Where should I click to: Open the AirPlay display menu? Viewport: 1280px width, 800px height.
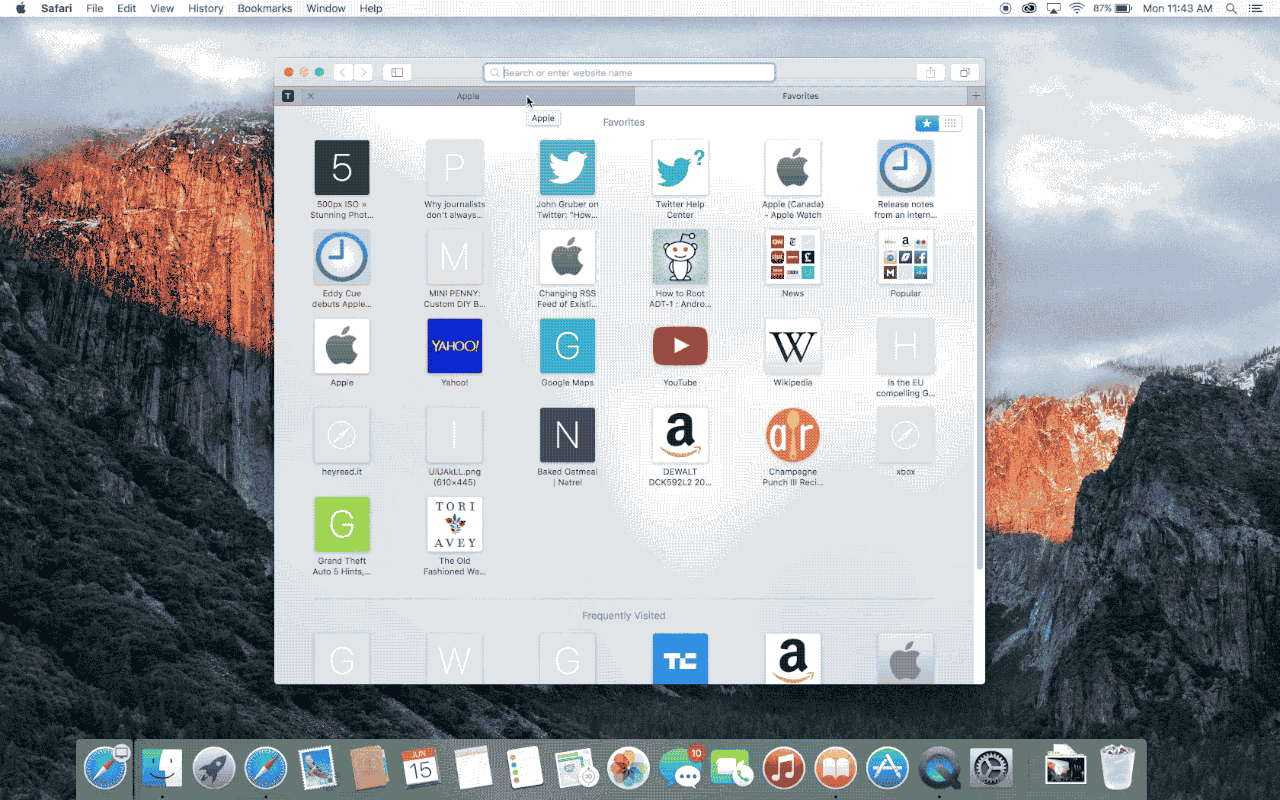[1053, 8]
